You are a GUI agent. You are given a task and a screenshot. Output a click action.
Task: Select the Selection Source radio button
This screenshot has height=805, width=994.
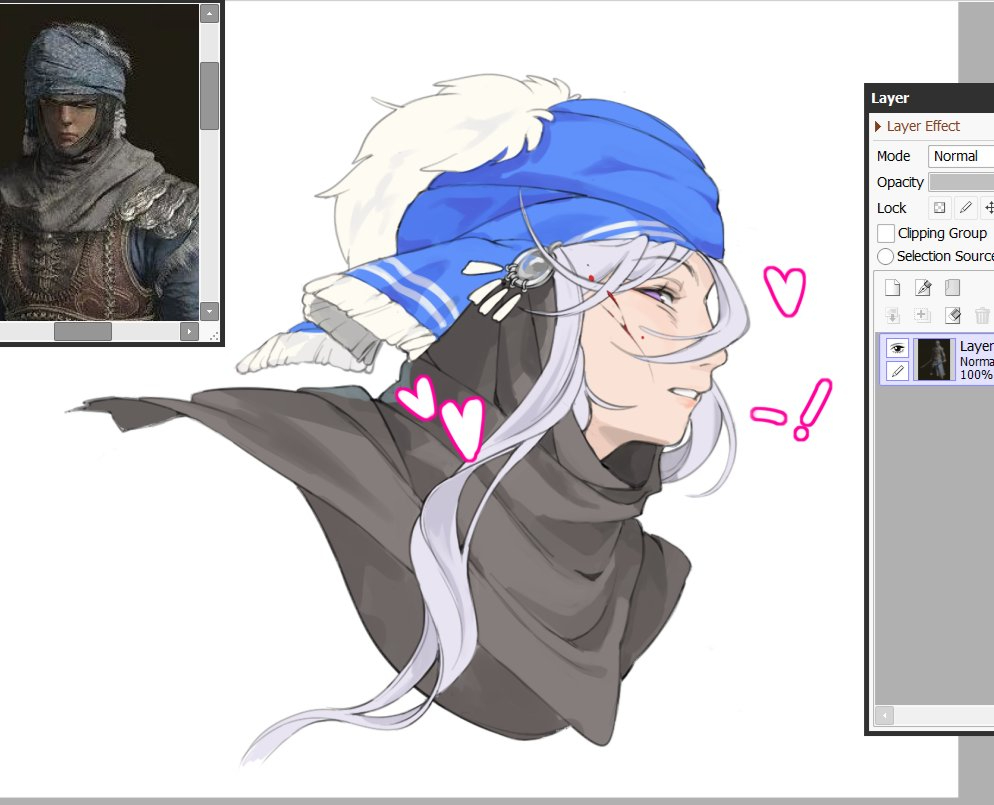(x=886, y=256)
